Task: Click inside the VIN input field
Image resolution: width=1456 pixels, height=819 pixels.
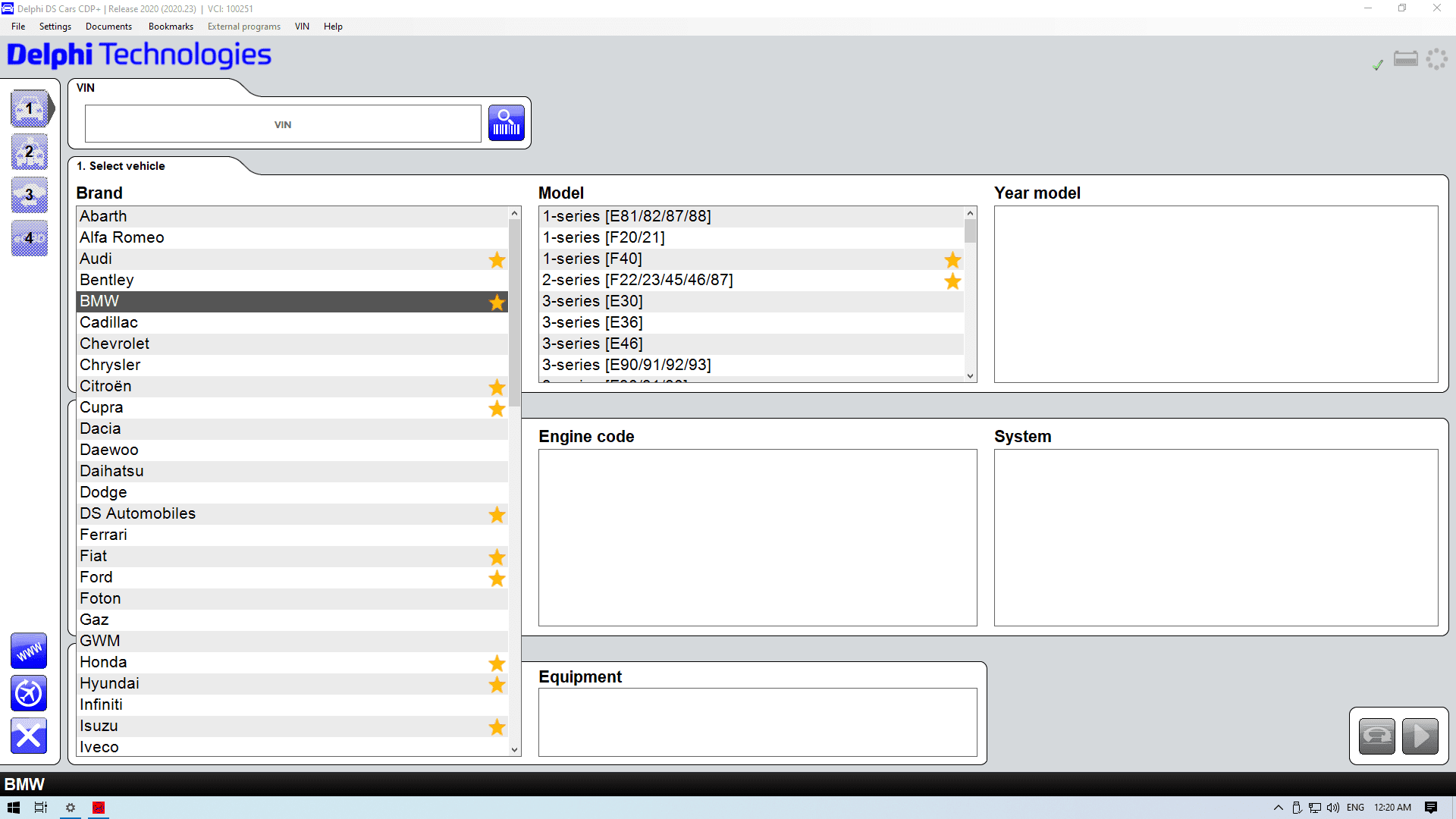Action: click(282, 123)
